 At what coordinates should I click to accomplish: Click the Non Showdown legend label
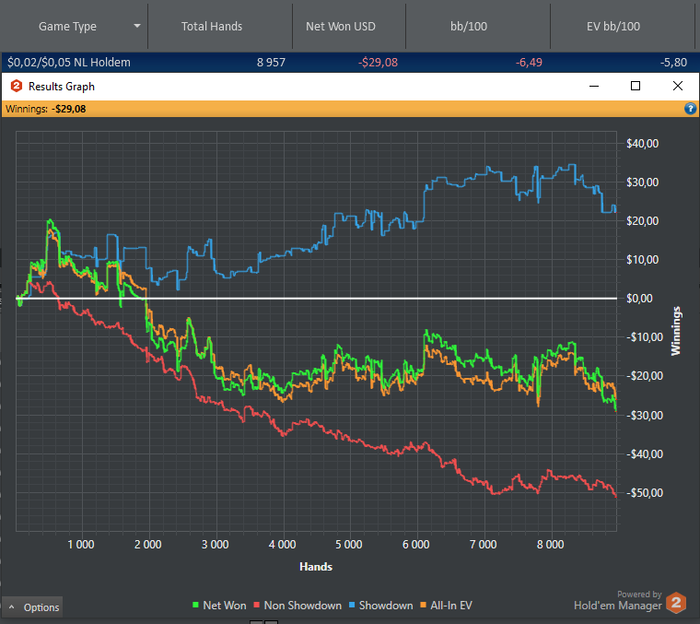click(303, 605)
